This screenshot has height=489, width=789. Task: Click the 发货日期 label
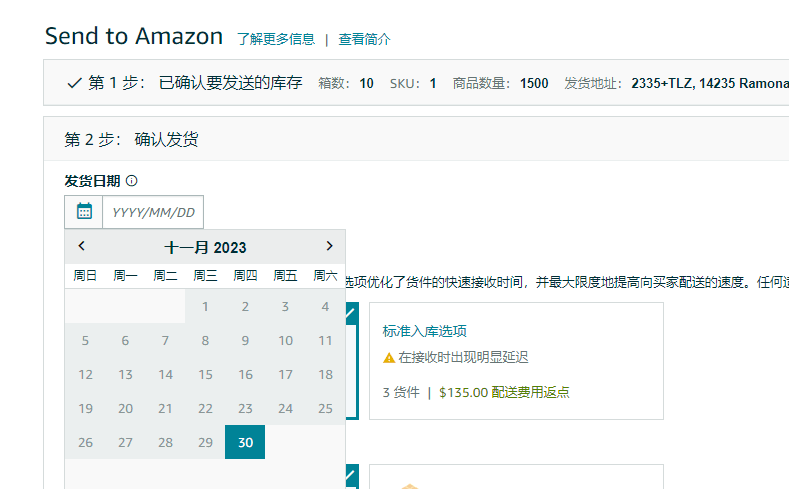[x=93, y=181]
